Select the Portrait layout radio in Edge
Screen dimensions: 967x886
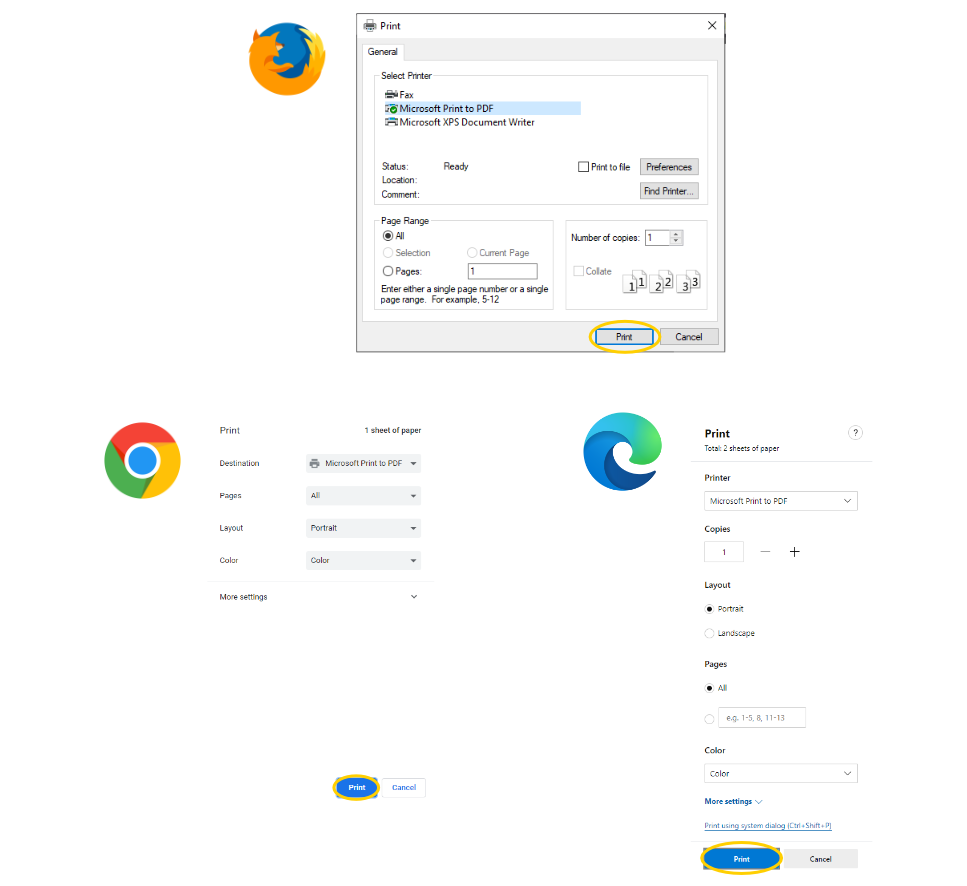pyautogui.click(x=709, y=609)
